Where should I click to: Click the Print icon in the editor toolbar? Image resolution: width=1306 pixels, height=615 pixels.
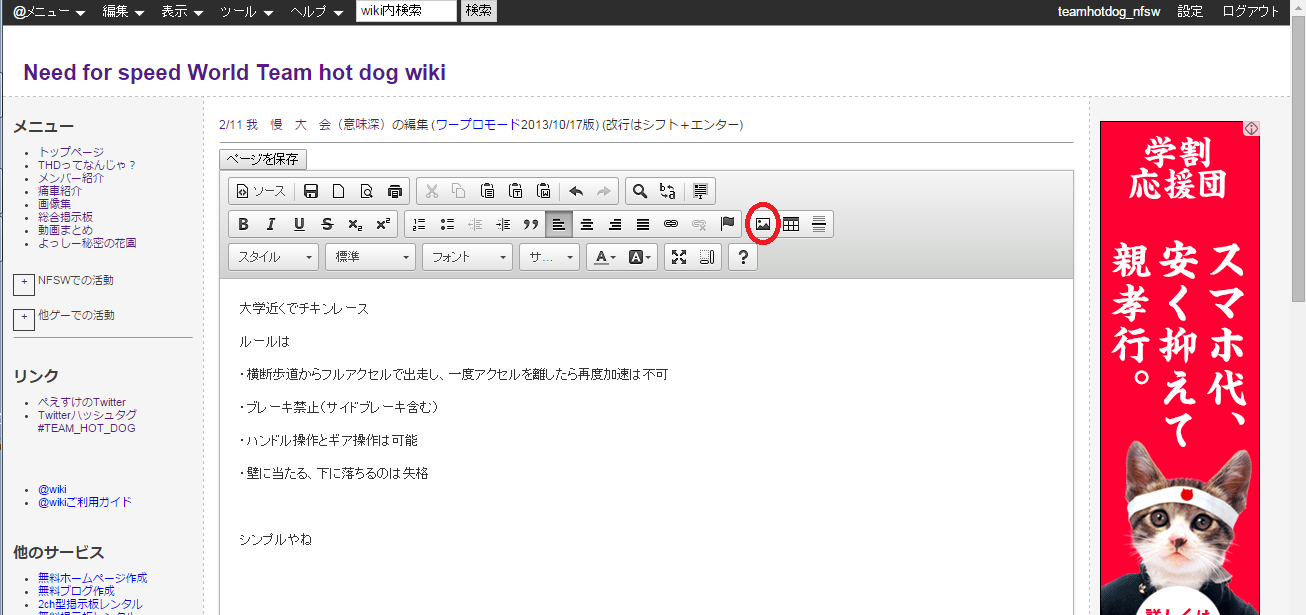395,191
